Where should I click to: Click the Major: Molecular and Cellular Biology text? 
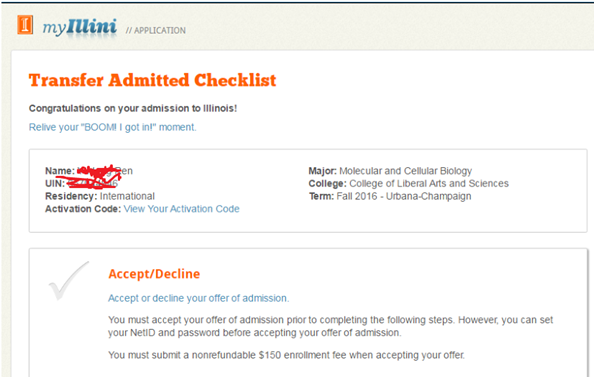390,171
